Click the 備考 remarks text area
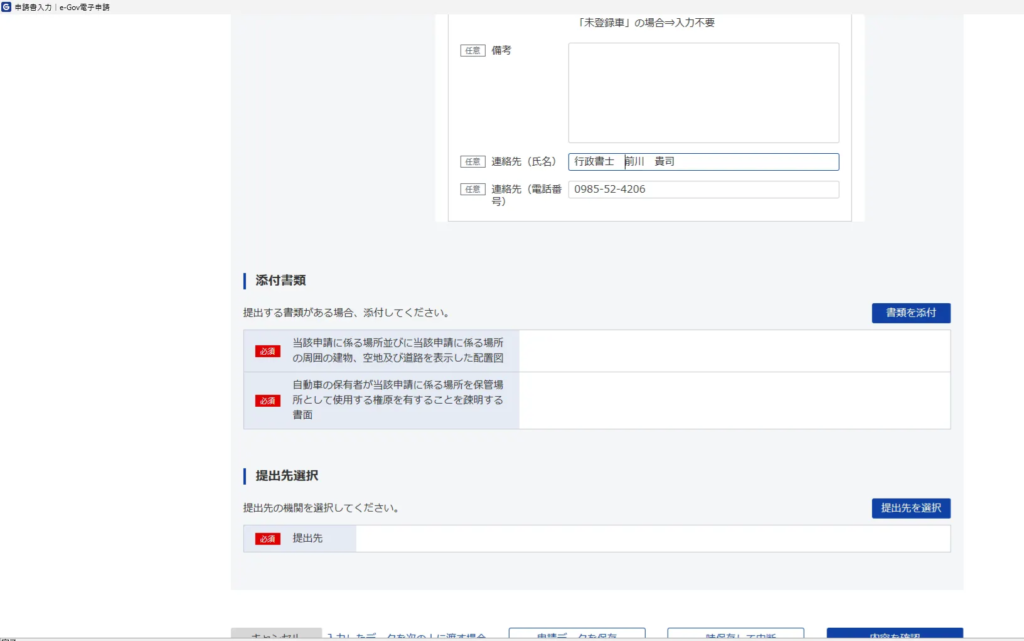1024x641 pixels. pos(703,93)
